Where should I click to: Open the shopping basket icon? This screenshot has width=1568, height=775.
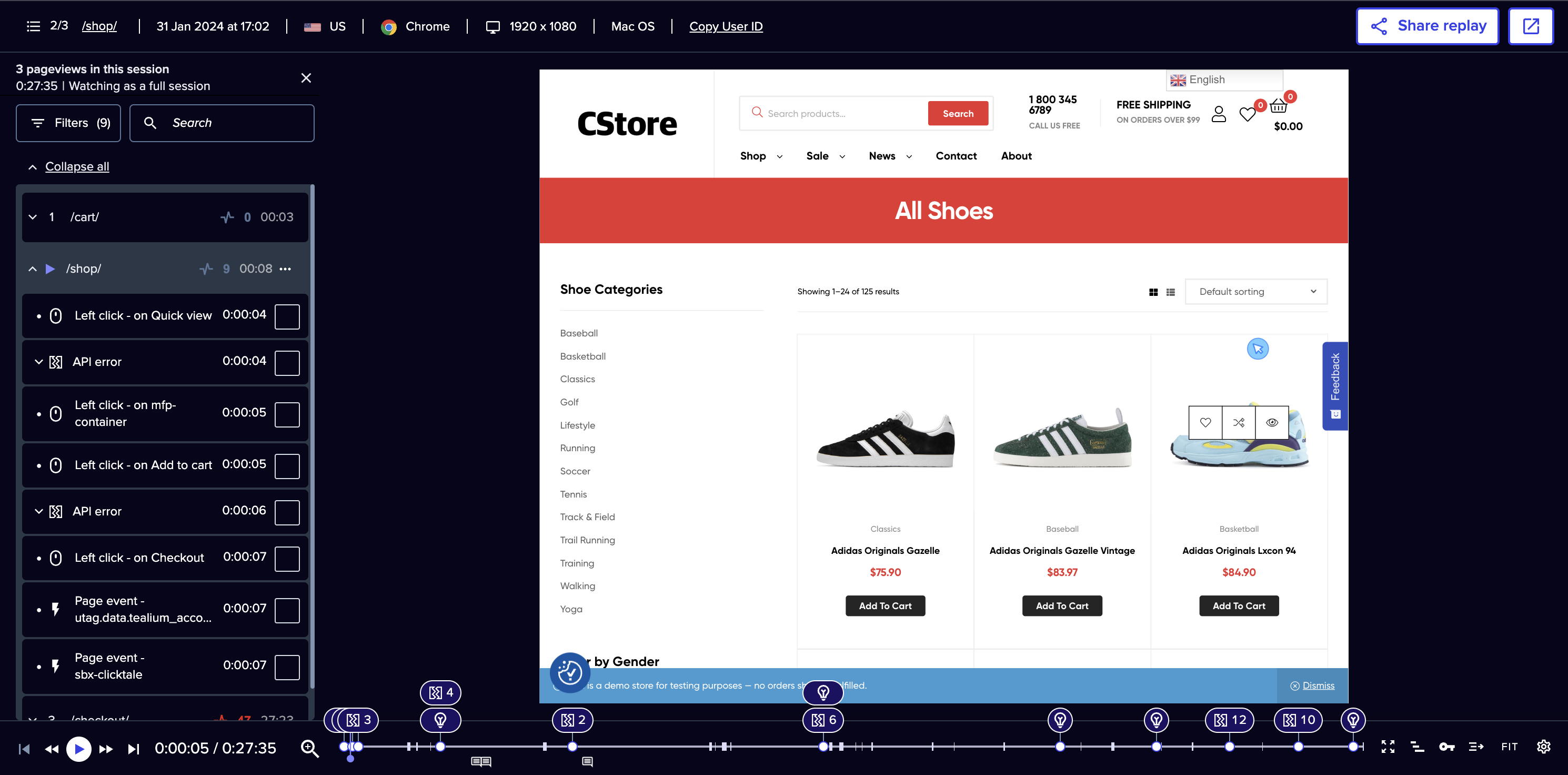(1279, 106)
